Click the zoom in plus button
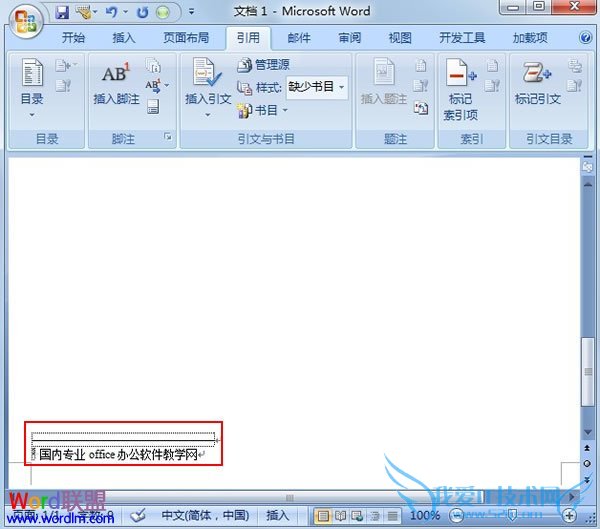The width and height of the screenshot is (600, 529). tap(569, 516)
